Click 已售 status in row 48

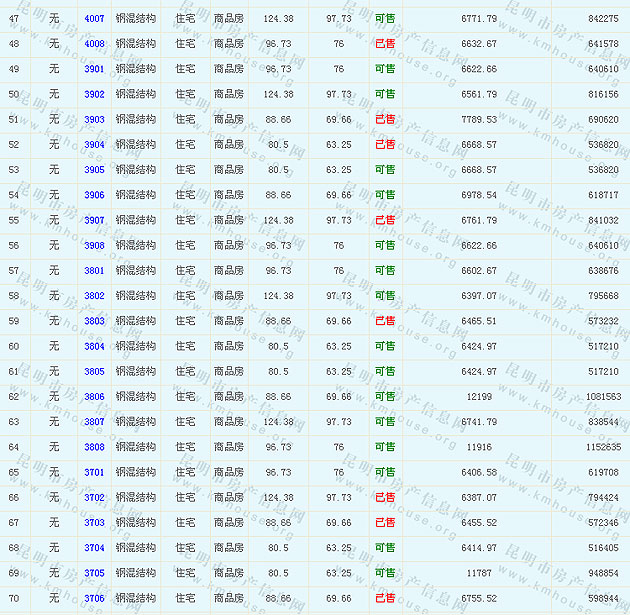[x=385, y=44]
